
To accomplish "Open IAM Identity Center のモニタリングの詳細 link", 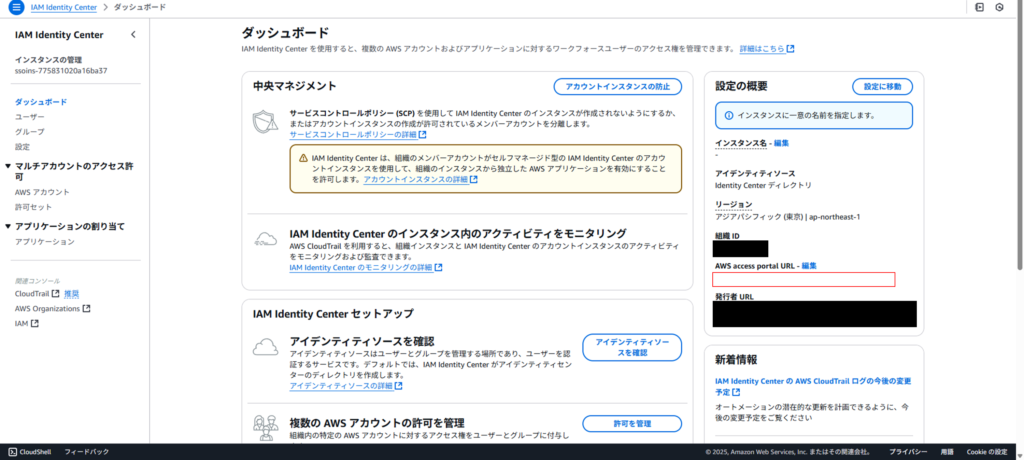I will 366,267.
